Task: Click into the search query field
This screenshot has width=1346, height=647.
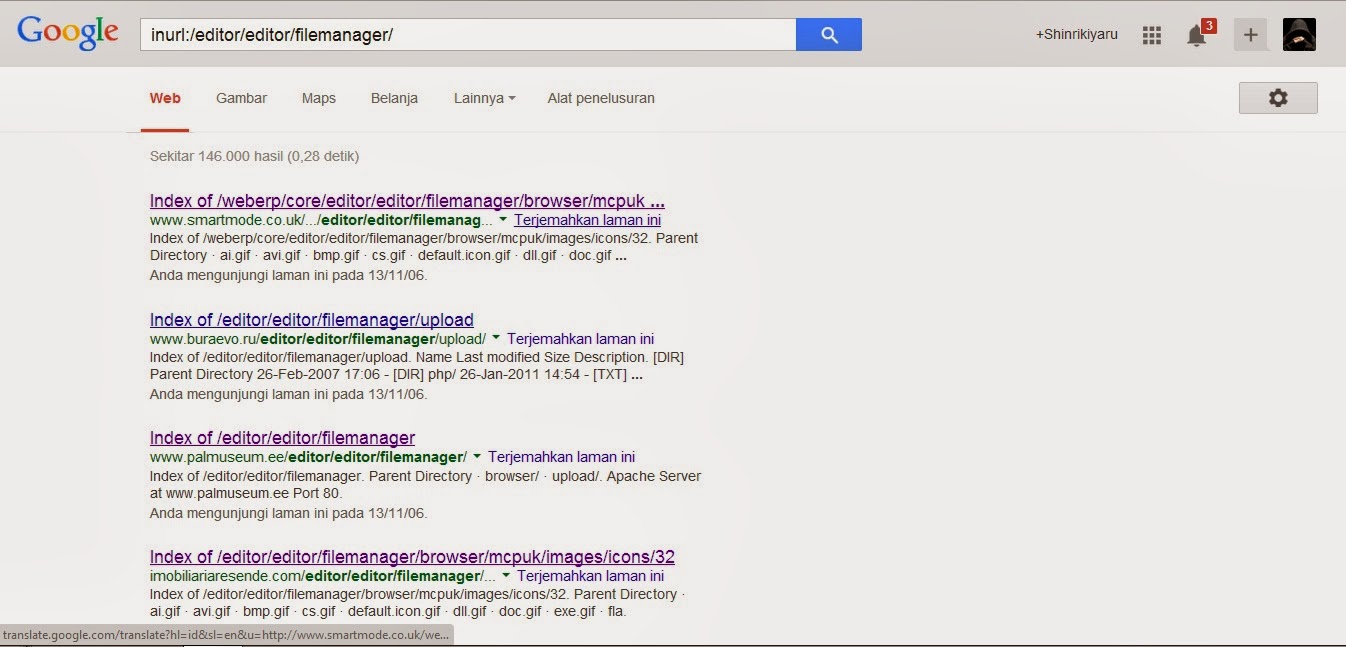Action: pyautogui.click(x=468, y=34)
